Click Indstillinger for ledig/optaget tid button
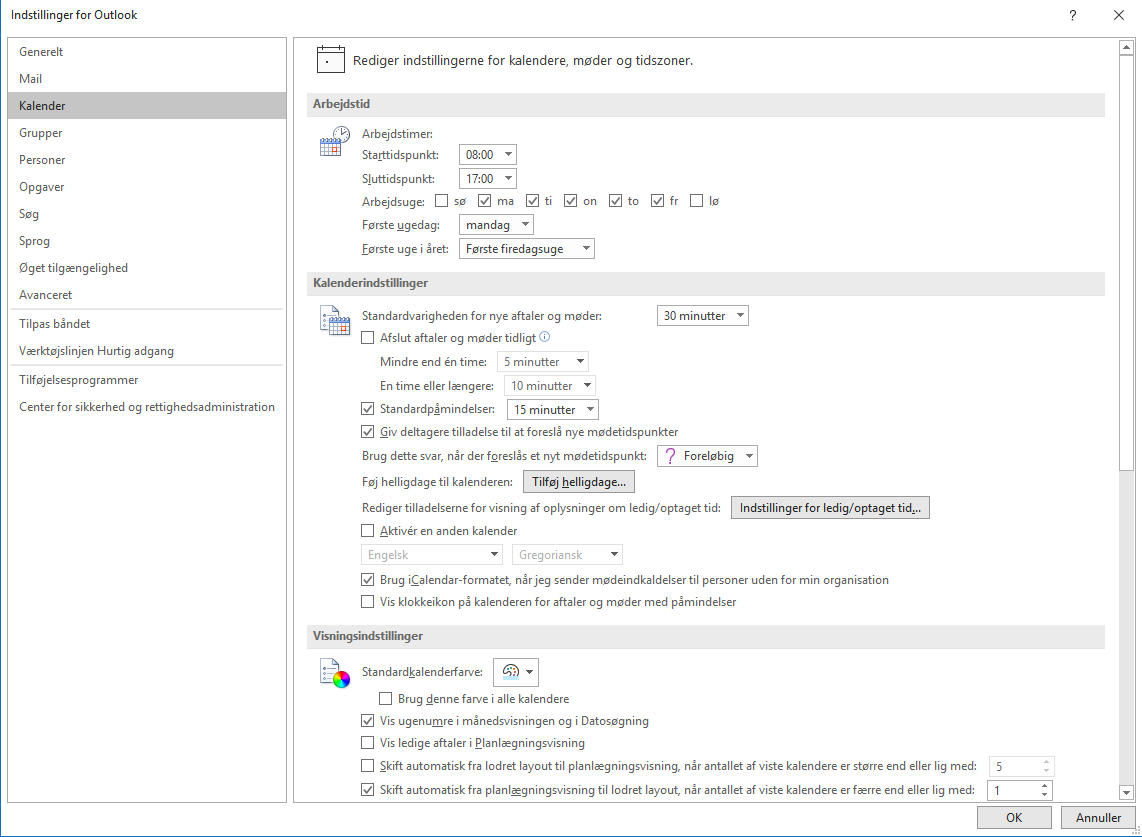The width and height of the screenshot is (1142, 837). click(830, 508)
